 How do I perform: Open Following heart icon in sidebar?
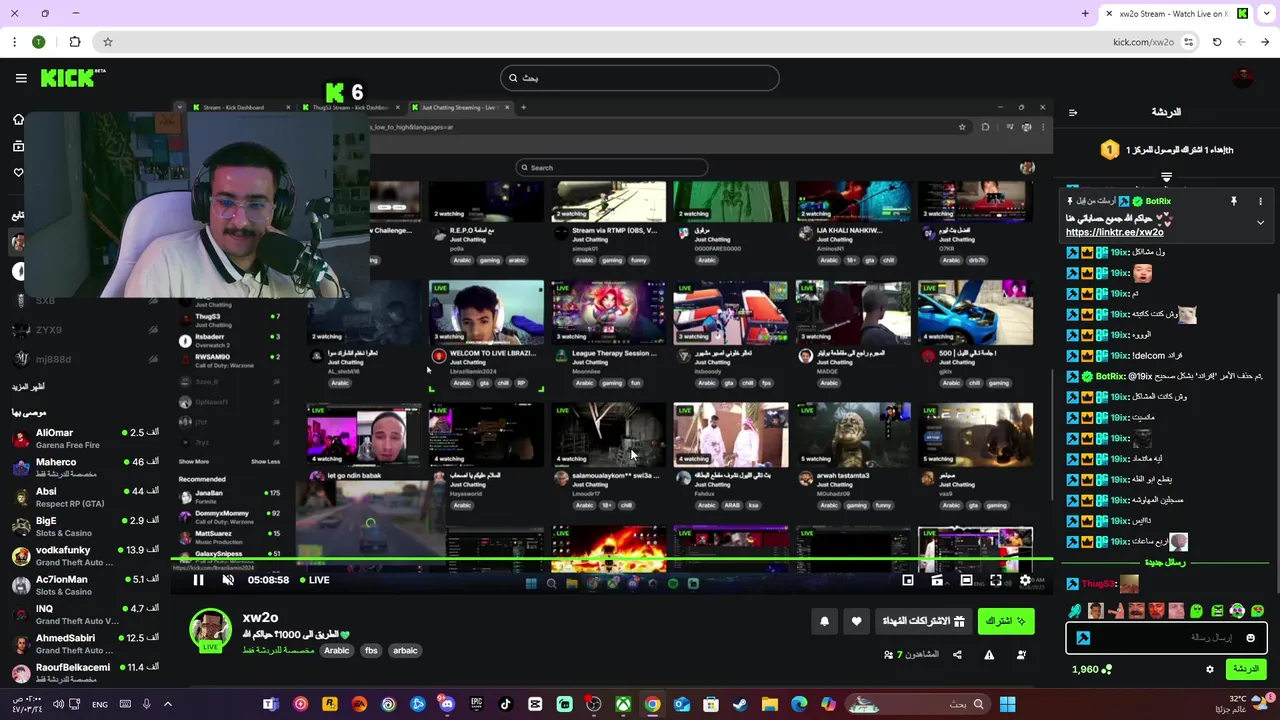(18, 172)
